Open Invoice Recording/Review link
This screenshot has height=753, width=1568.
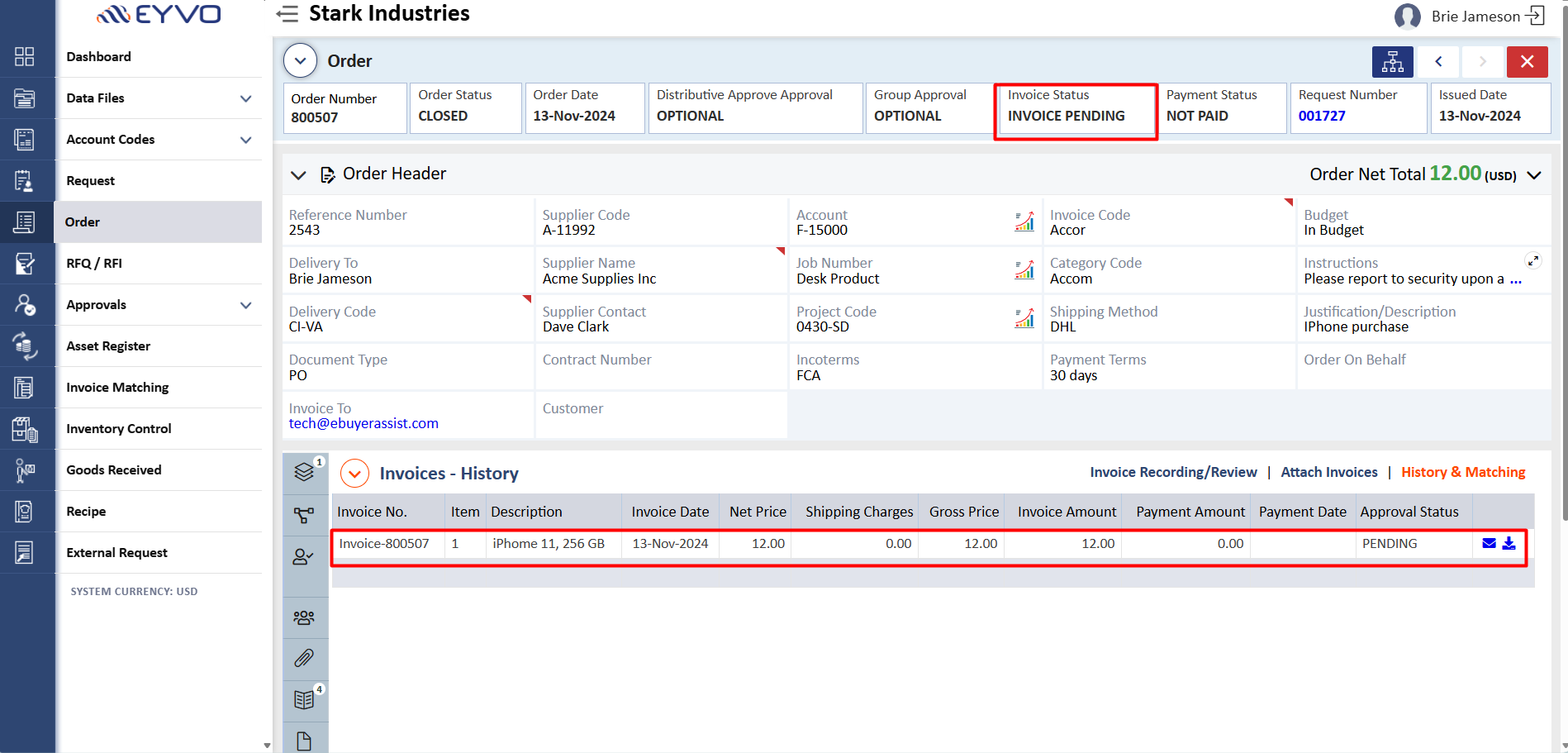point(1173,472)
